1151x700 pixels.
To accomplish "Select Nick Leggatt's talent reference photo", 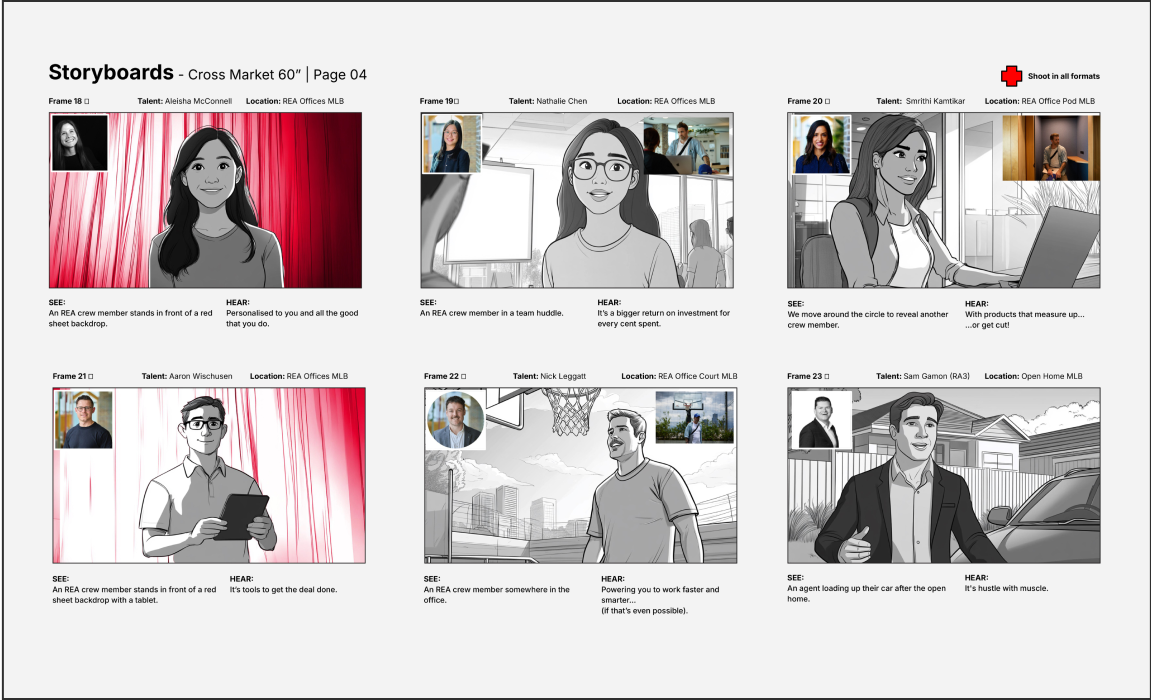I will coord(456,419).
